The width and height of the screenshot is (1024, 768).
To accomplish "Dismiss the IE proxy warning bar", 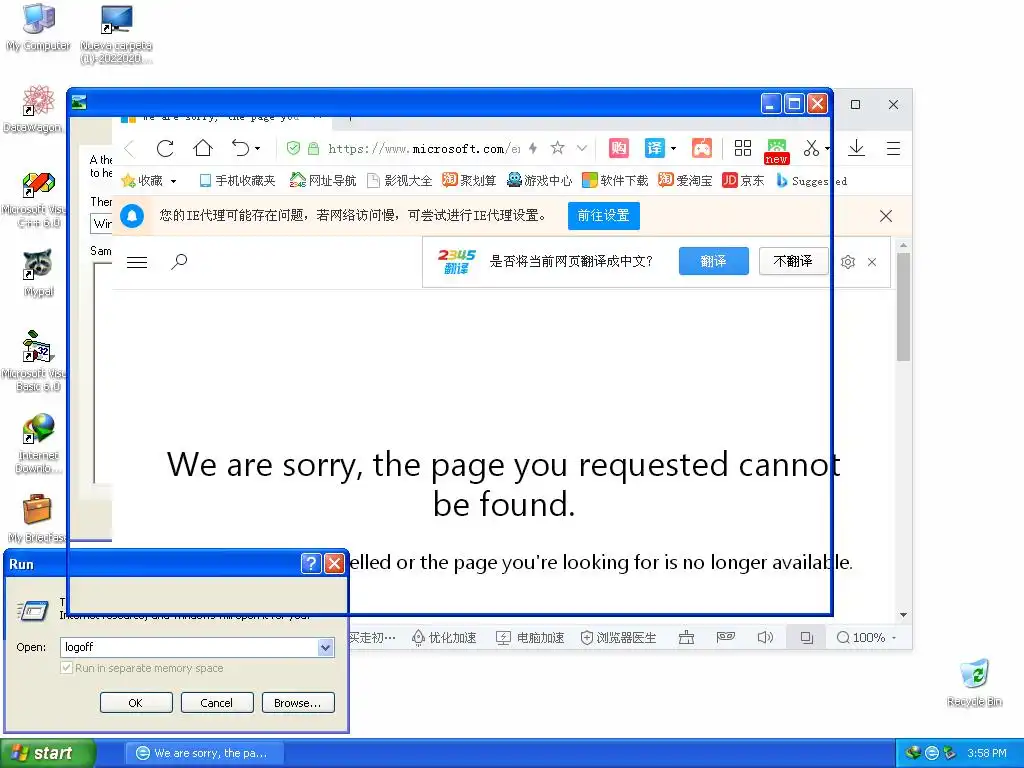I will pyautogui.click(x=886, y=216).
